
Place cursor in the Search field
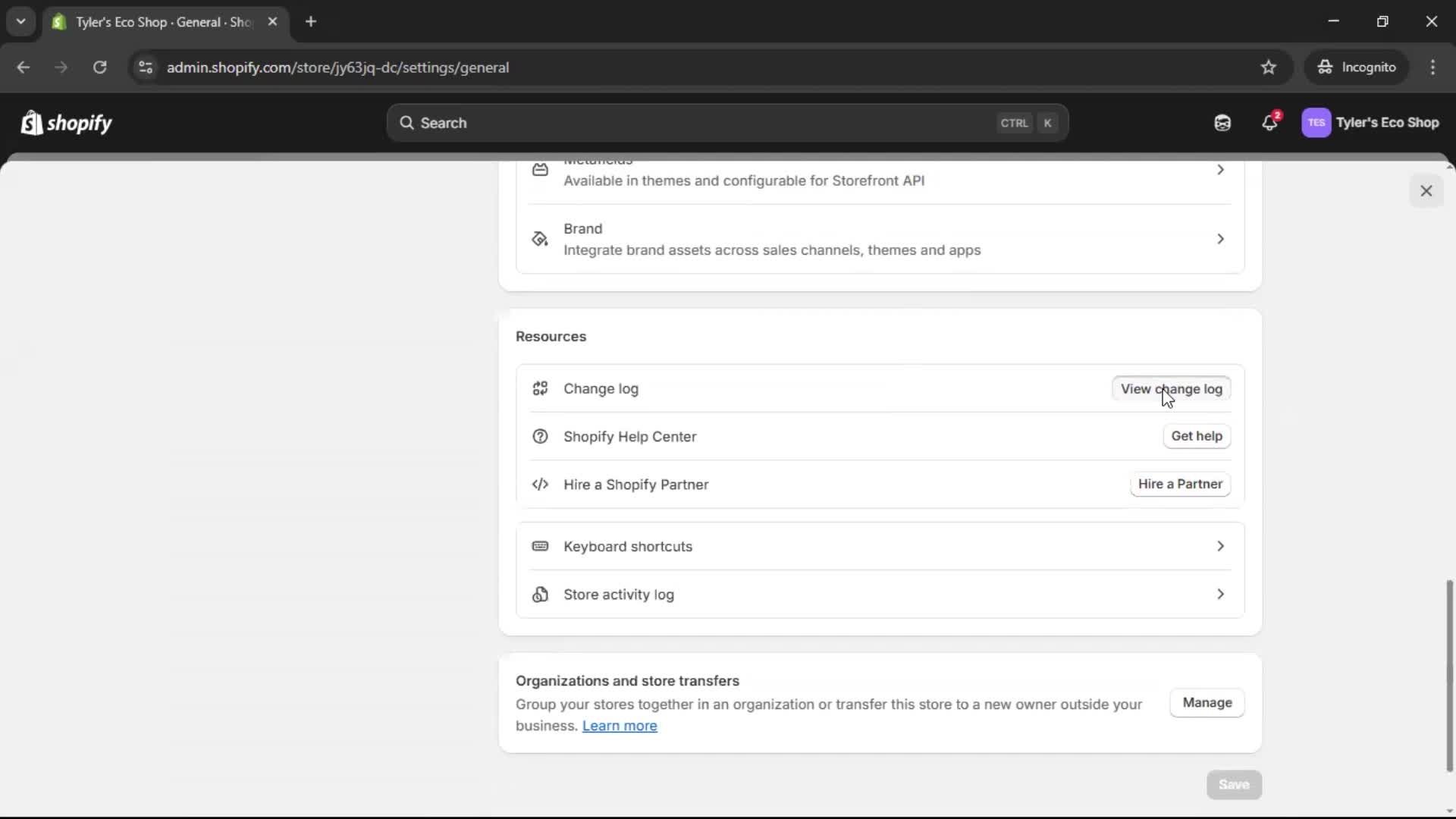(682, 122)
